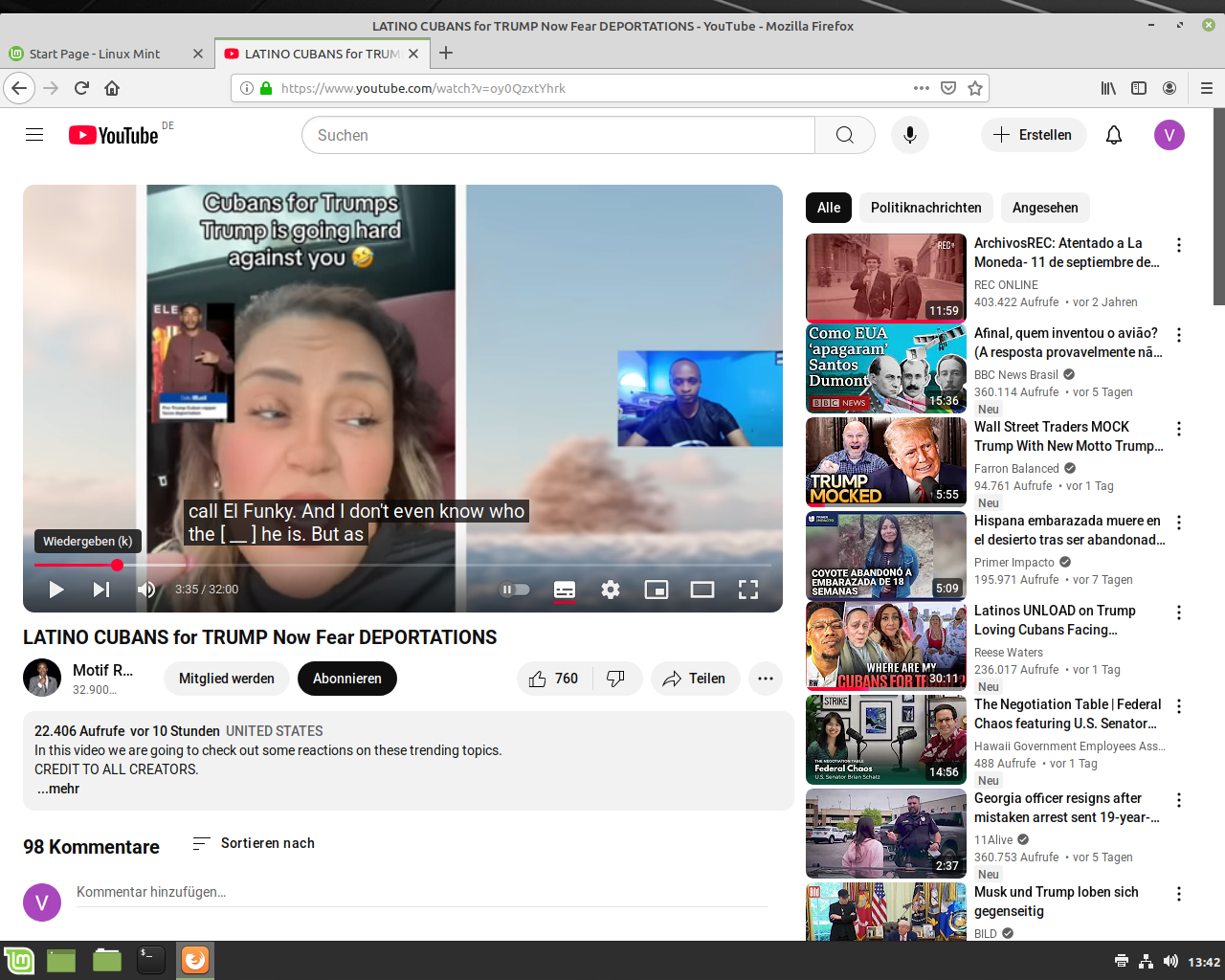This screenshot has height=980, width=1225.
Task: Open the Motif channel avatar
Action: click(42, 678)
